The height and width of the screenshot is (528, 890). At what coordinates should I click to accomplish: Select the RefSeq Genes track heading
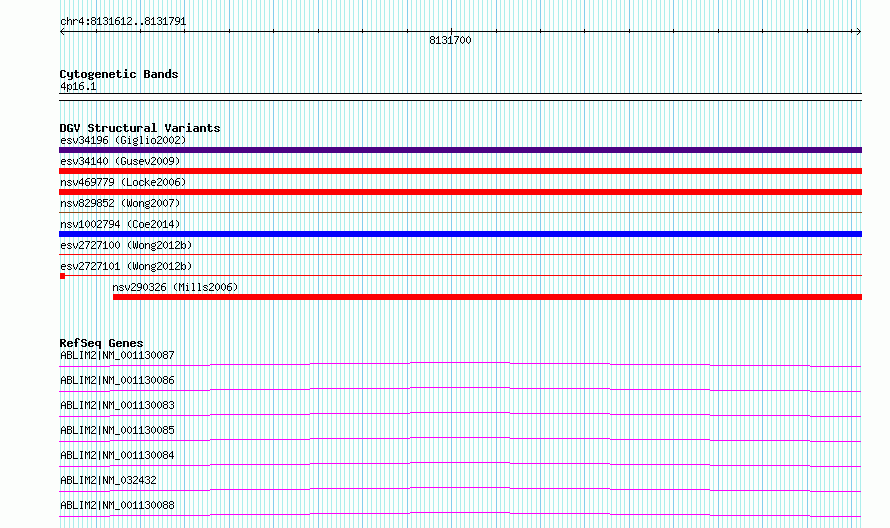tap(101, 343)
